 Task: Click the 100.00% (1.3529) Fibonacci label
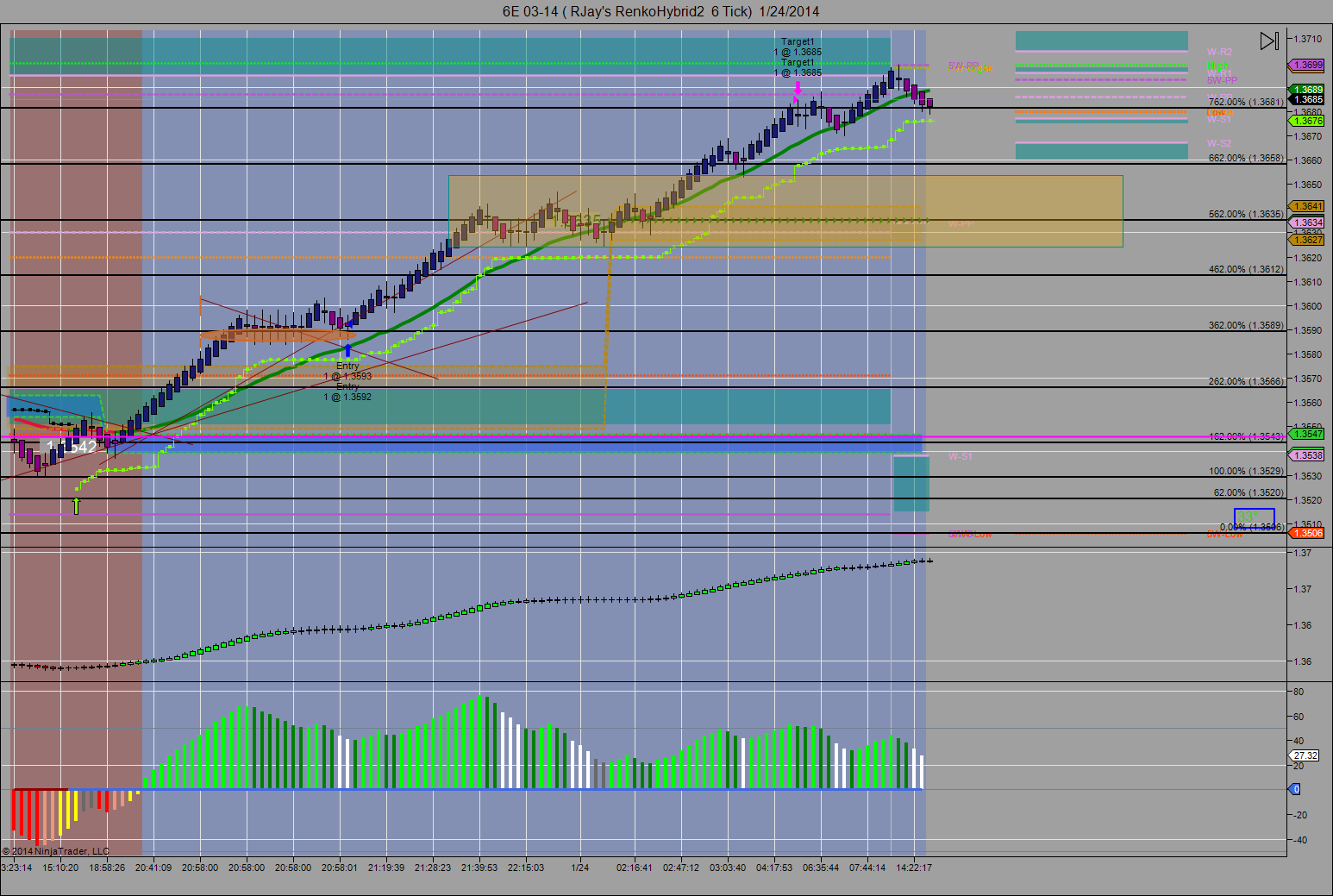(x=1246, y=471)
